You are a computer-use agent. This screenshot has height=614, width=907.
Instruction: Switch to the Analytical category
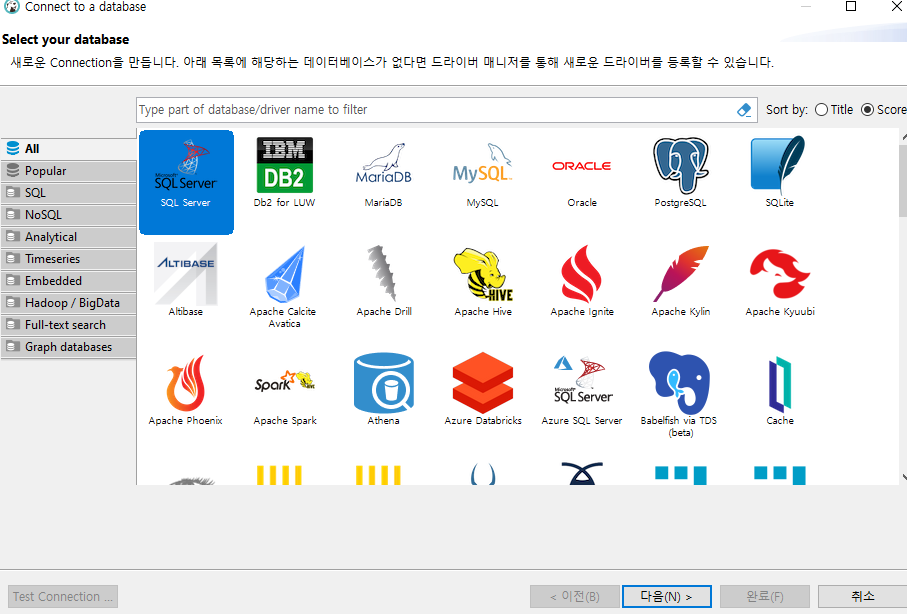tap(68, 237)
